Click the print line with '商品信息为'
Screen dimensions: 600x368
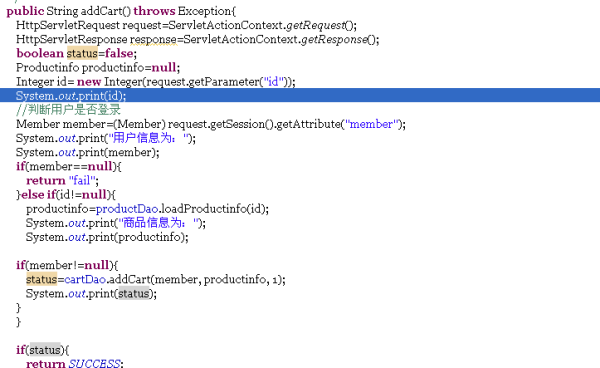click(116, 223)
